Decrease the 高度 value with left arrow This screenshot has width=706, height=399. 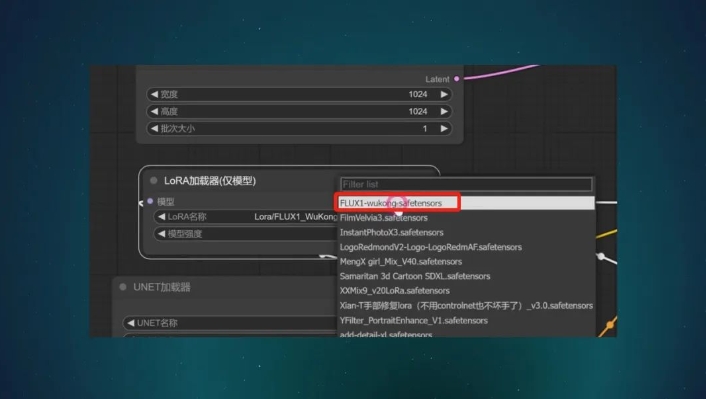(154, 111)
